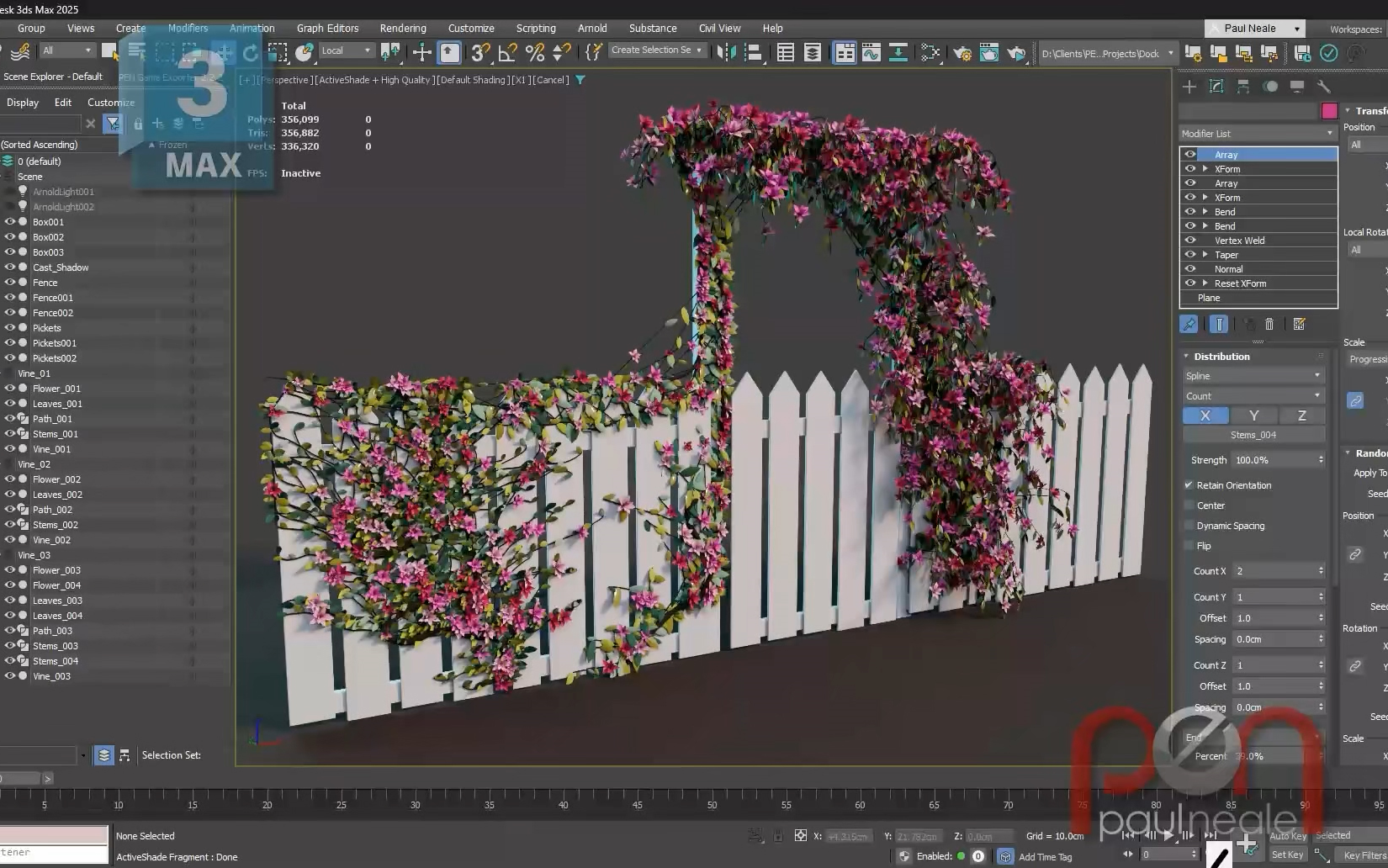Click the Bind to Space Warp icon
The height and width of the screenshot is (868, 1388).
20,52
